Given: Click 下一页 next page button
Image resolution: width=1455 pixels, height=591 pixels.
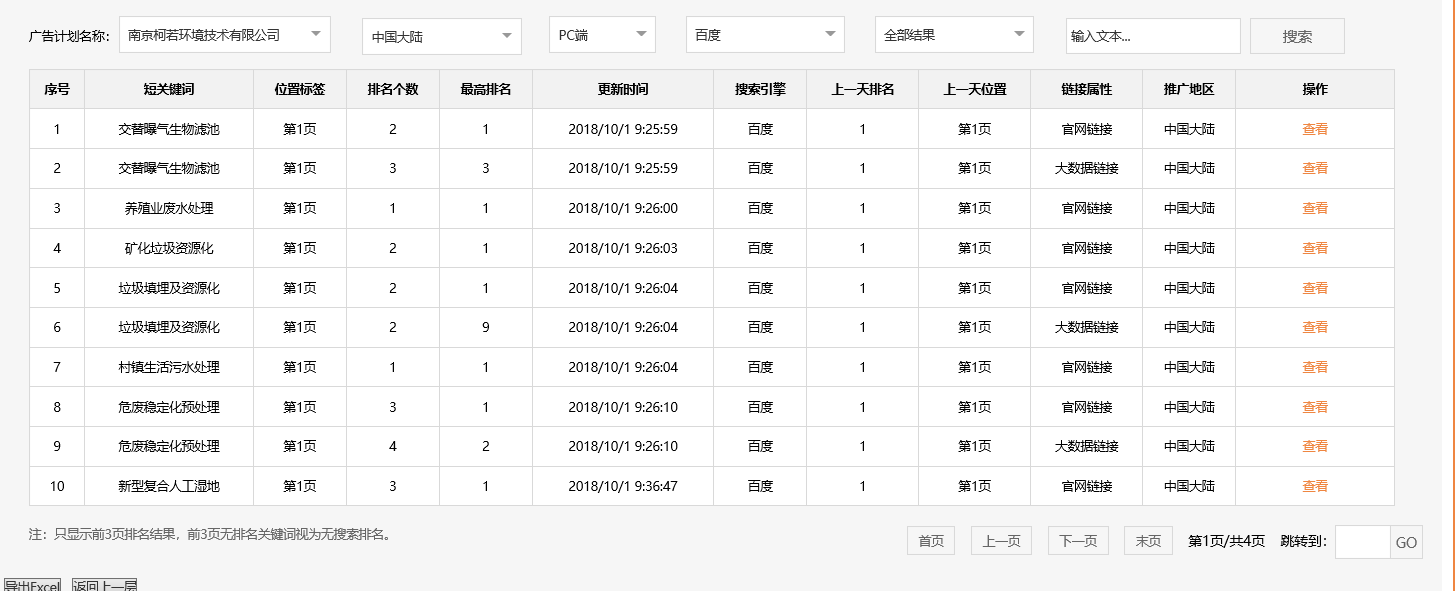Looking at the screenshot, I should click(1077, 540).
